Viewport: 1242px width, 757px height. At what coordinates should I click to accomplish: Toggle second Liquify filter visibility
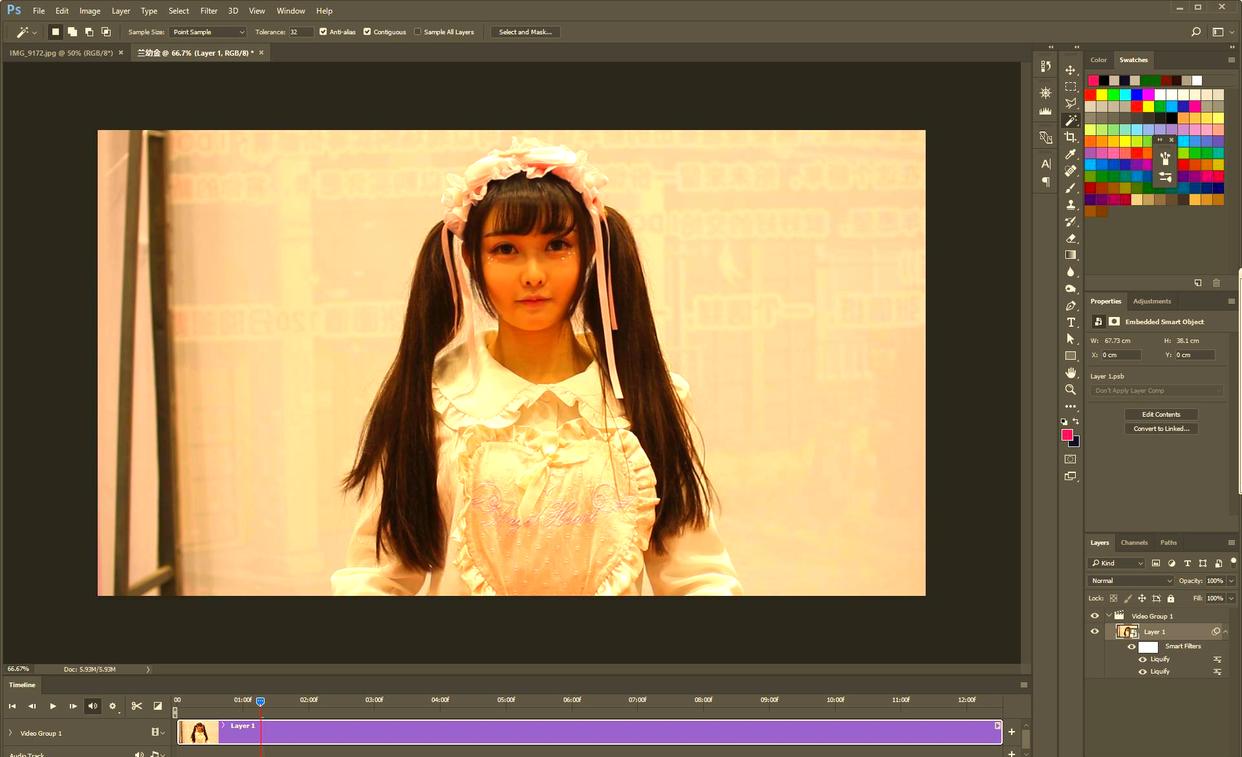click(1142, 671)
